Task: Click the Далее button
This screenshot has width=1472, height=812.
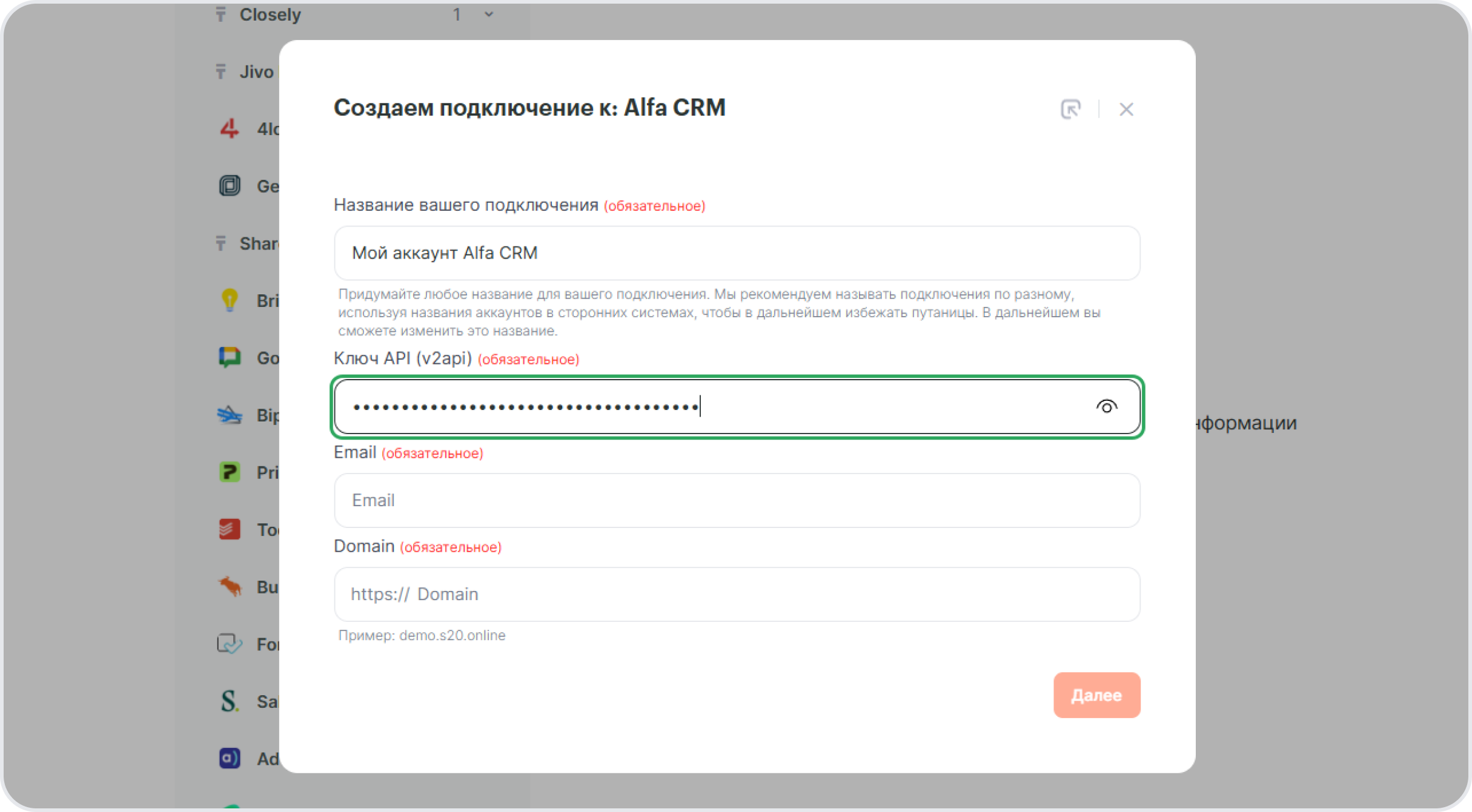Action: [1096, 695]
